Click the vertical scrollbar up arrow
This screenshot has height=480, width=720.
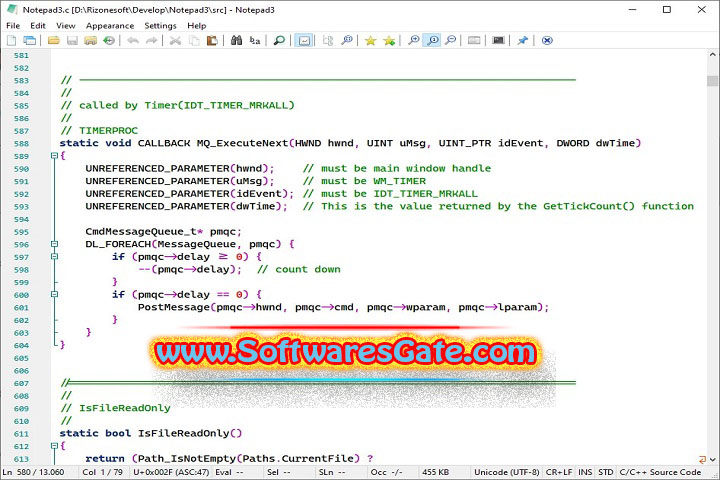(x=712, y=55)
